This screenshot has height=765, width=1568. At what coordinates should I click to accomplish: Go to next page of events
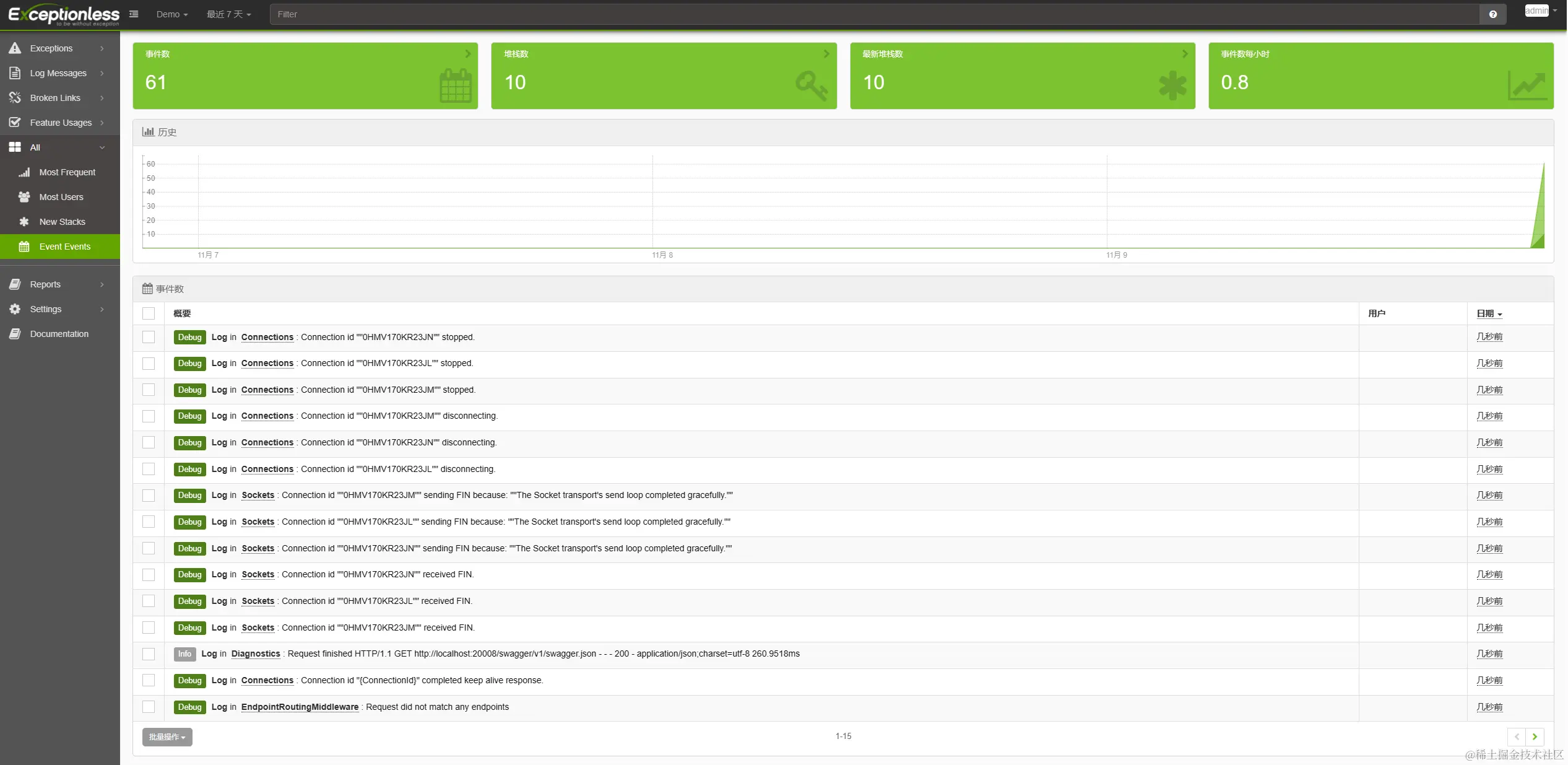(1535, 737)
